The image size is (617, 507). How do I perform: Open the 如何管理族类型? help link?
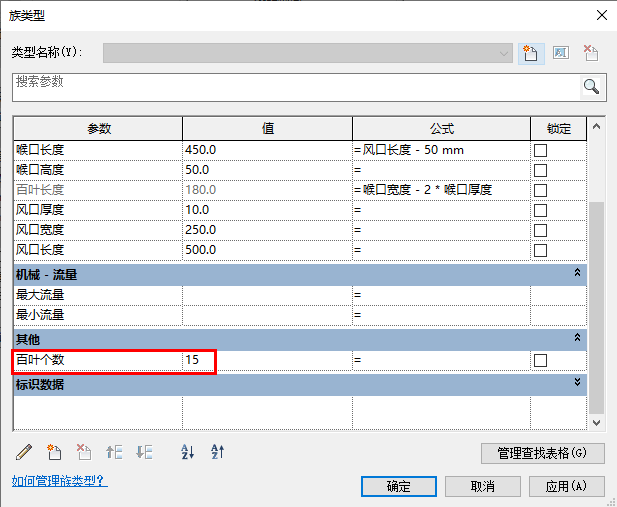coord(59,481)
